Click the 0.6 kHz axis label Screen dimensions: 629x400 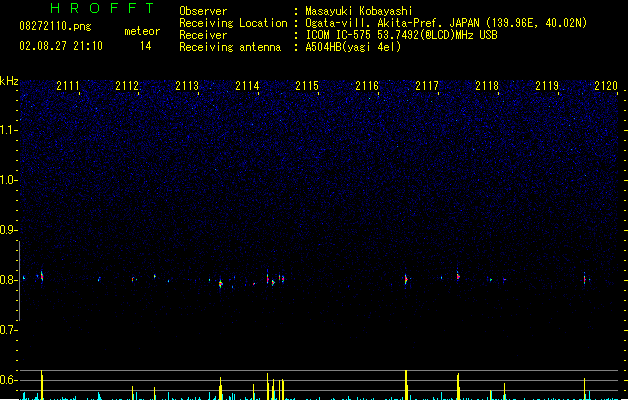click(x=7, y=380)
